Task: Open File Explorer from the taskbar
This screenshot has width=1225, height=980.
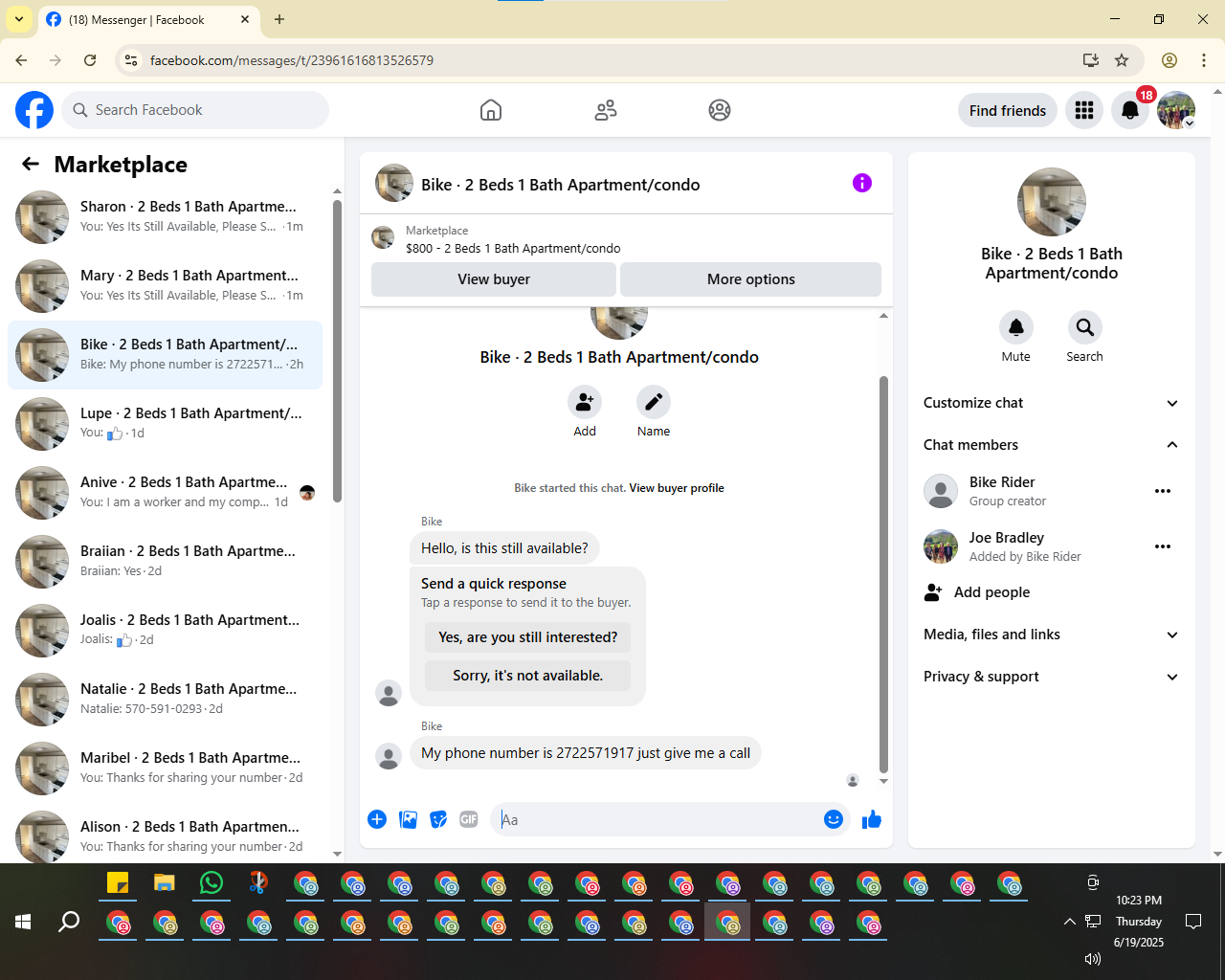Action: click(x=165, y=883)
